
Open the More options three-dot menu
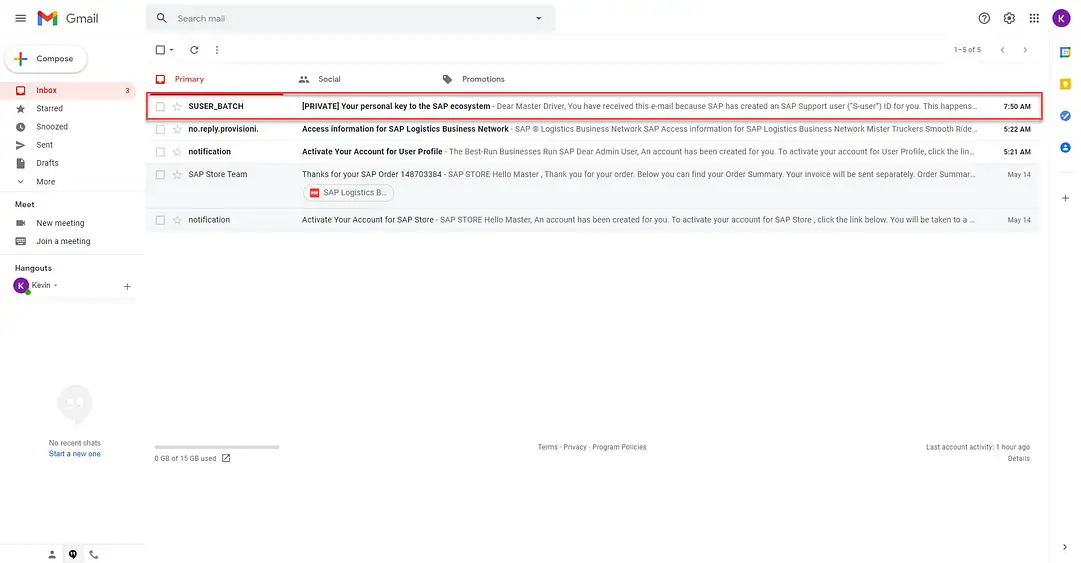[216, 50]
